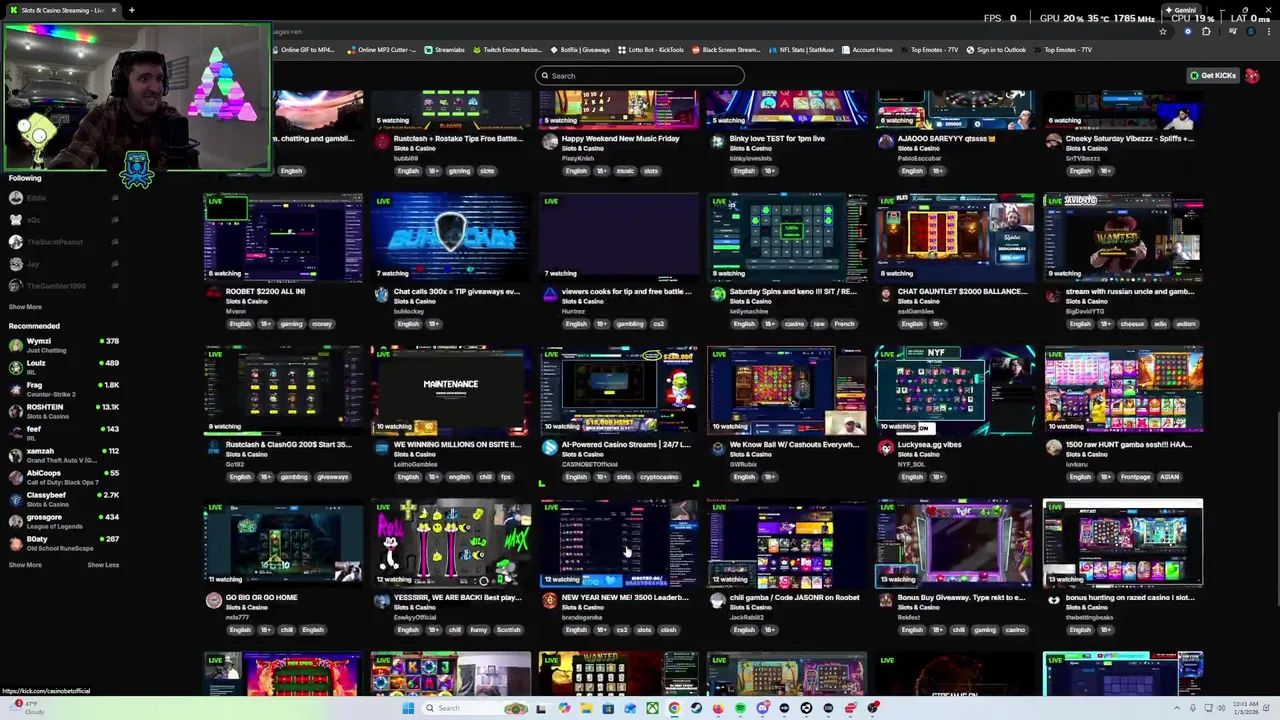Screen dimensions: 1280x720
Task: Click the B0aty channel avatar in sidebar
Action: pos(16,543)
